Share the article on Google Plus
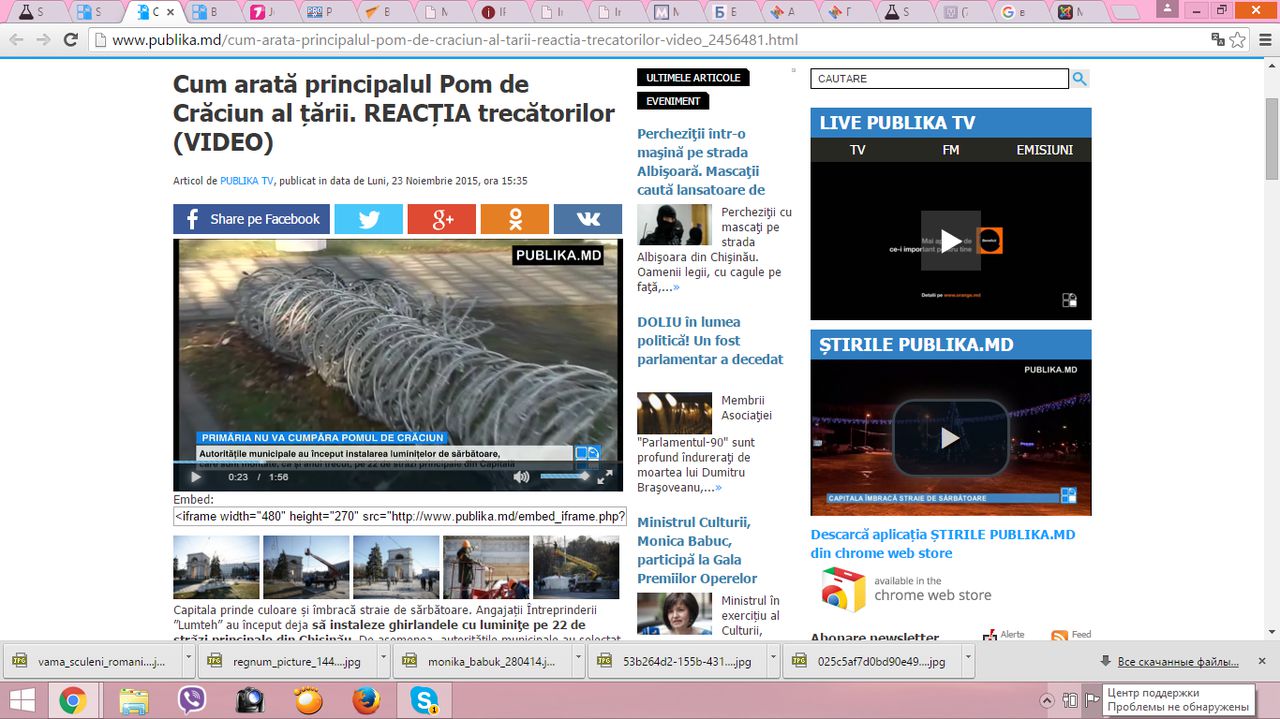 [441, 219]
